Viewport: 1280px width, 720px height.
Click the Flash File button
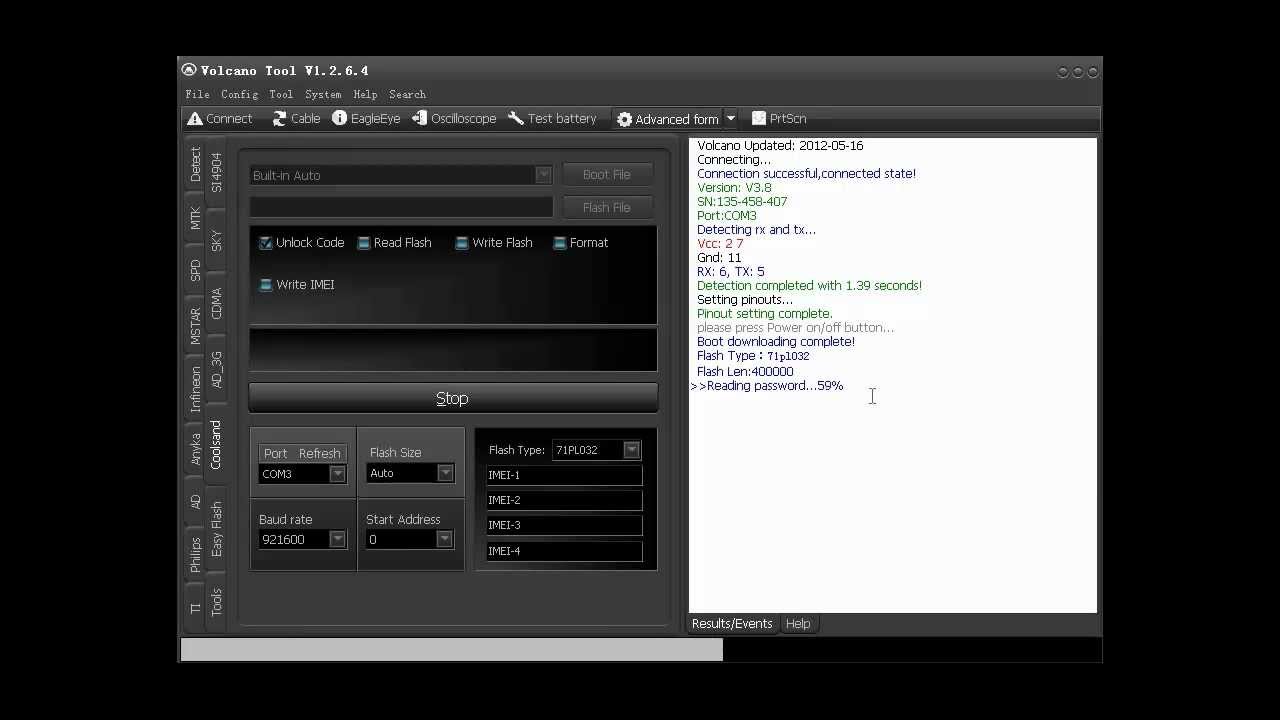607,208
